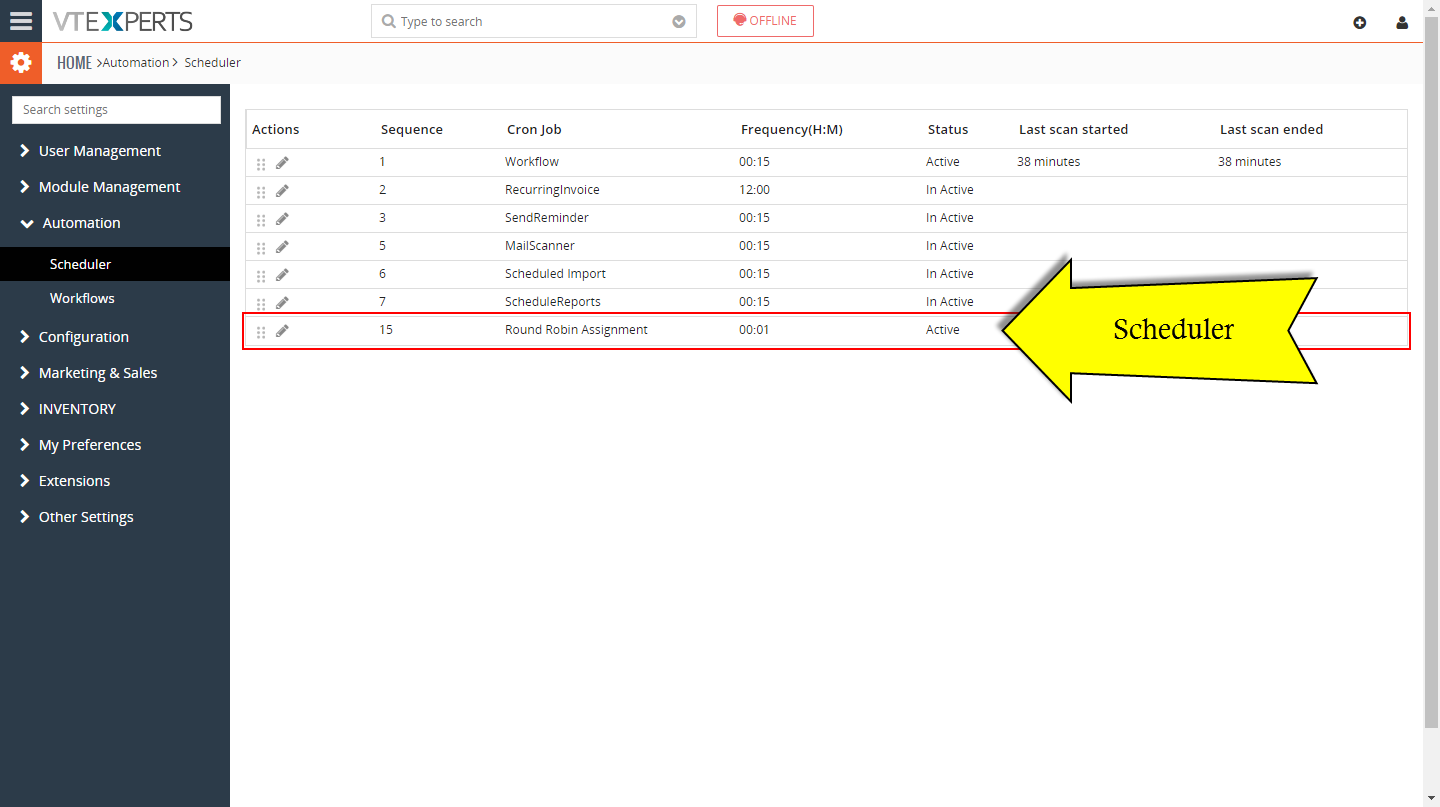Click the Sequence column header
This screenshot has height=807, width=1440.
(x=412, y=129)
